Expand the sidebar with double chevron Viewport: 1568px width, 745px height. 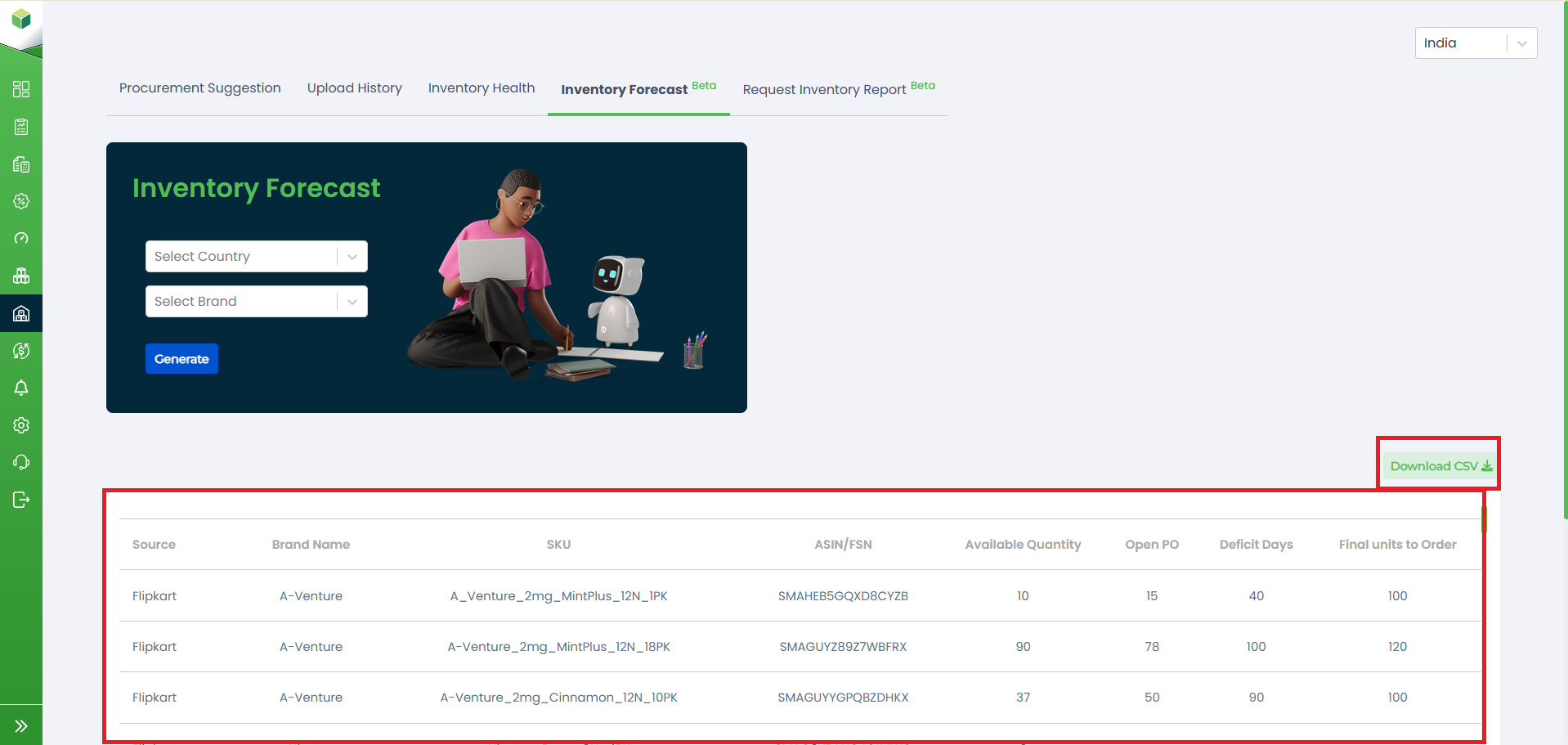(21, 725)
